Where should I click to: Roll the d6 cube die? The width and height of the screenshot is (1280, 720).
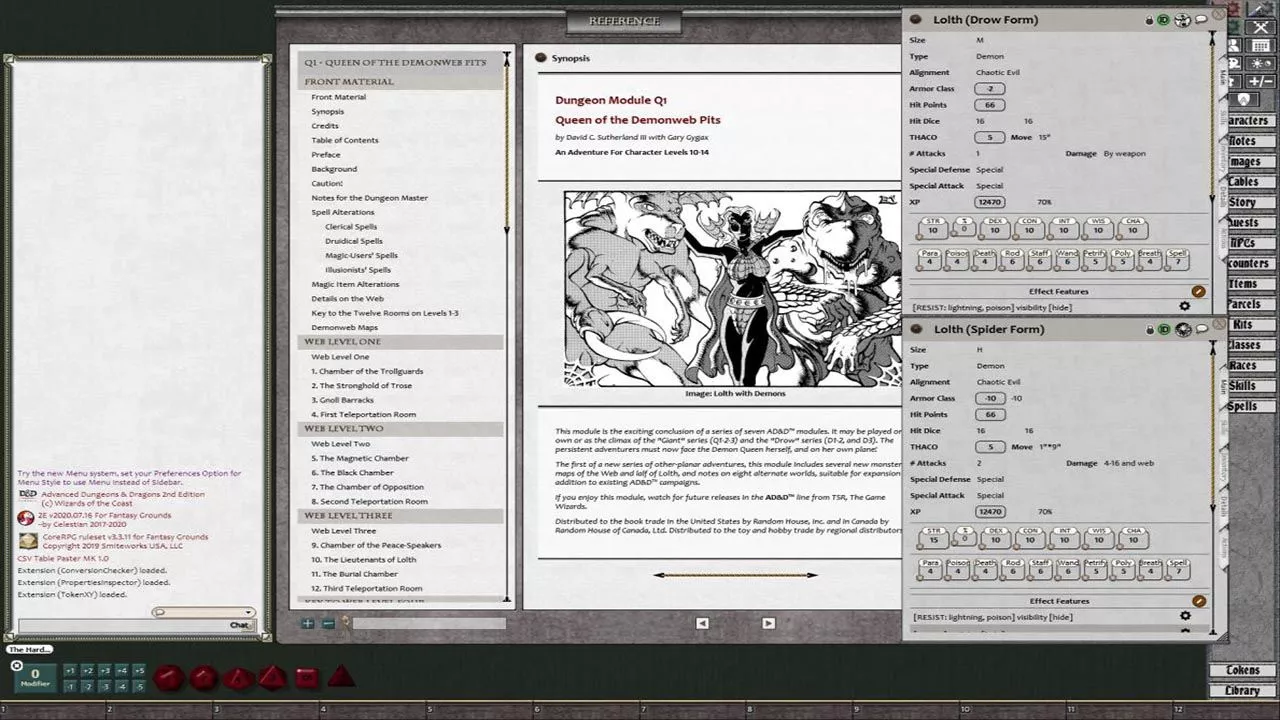pos(307,678)
